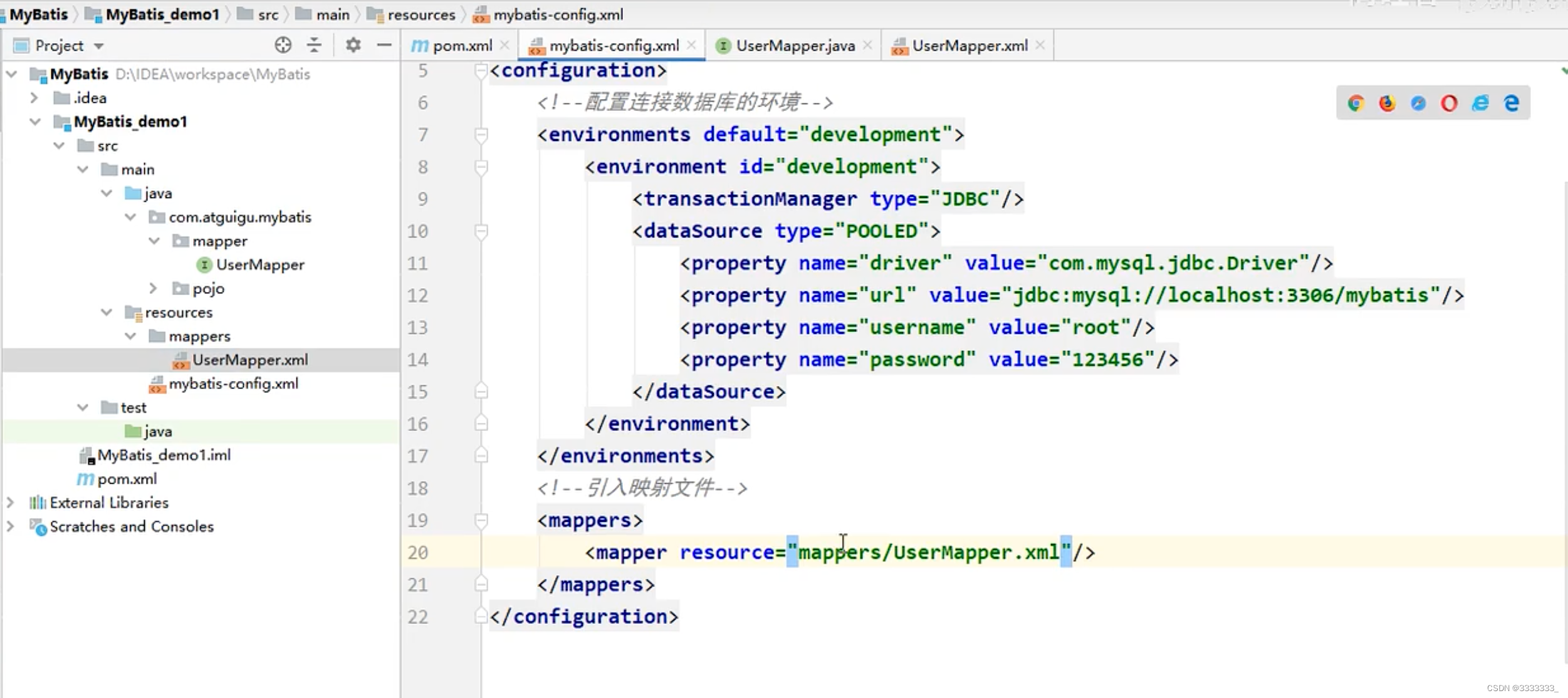Click line number 12 in gutter

click(x=418, y=296)
